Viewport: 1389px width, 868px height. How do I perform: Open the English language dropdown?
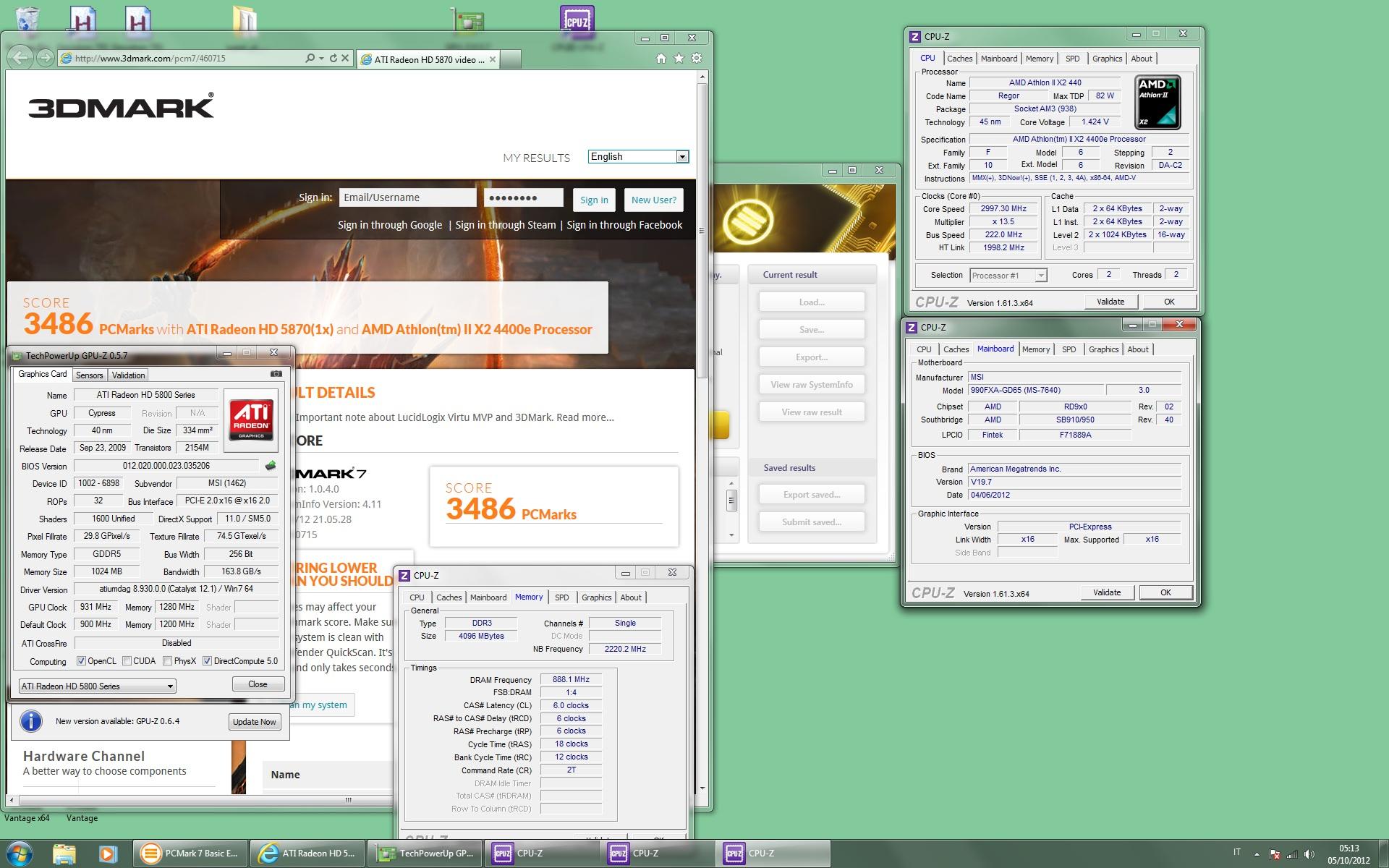click(x=638, y=157)
